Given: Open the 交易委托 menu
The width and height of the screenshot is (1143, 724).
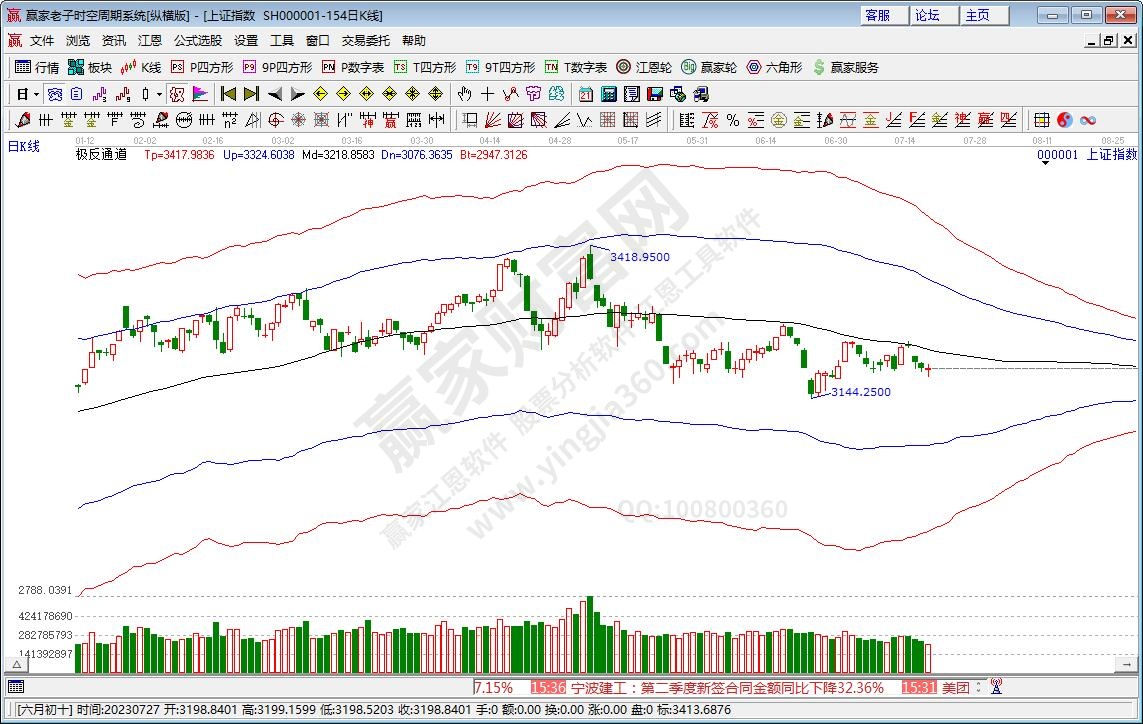Looking at the screenshot, I should click(365, 41).
